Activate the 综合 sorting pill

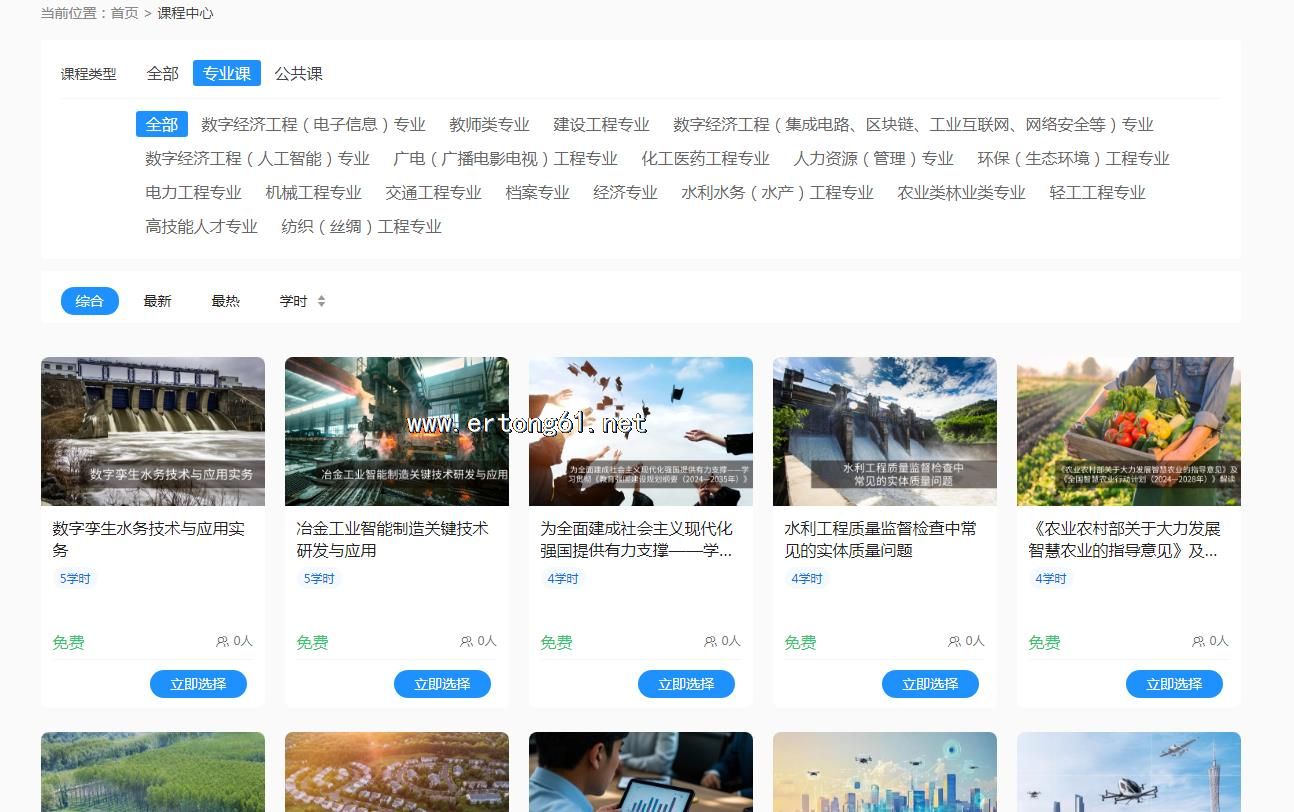tap(90, 301)
